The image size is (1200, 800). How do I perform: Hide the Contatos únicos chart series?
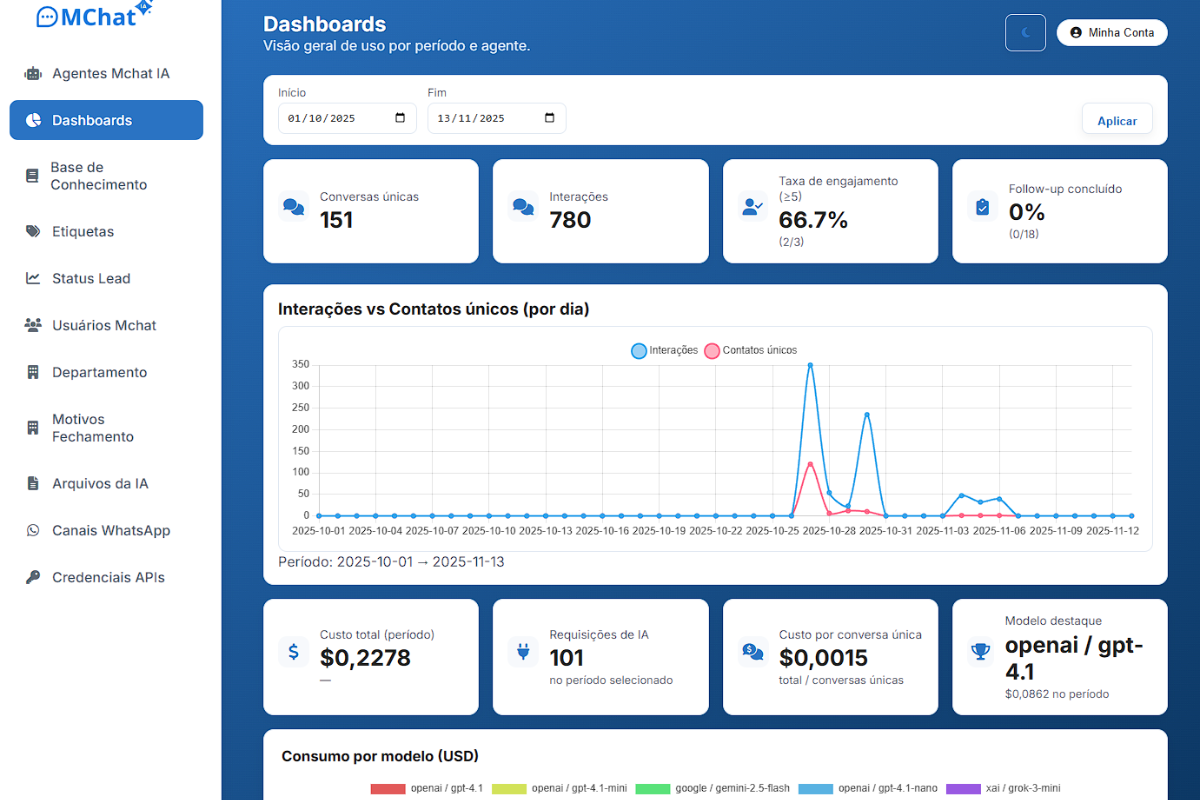pos(757,350)
